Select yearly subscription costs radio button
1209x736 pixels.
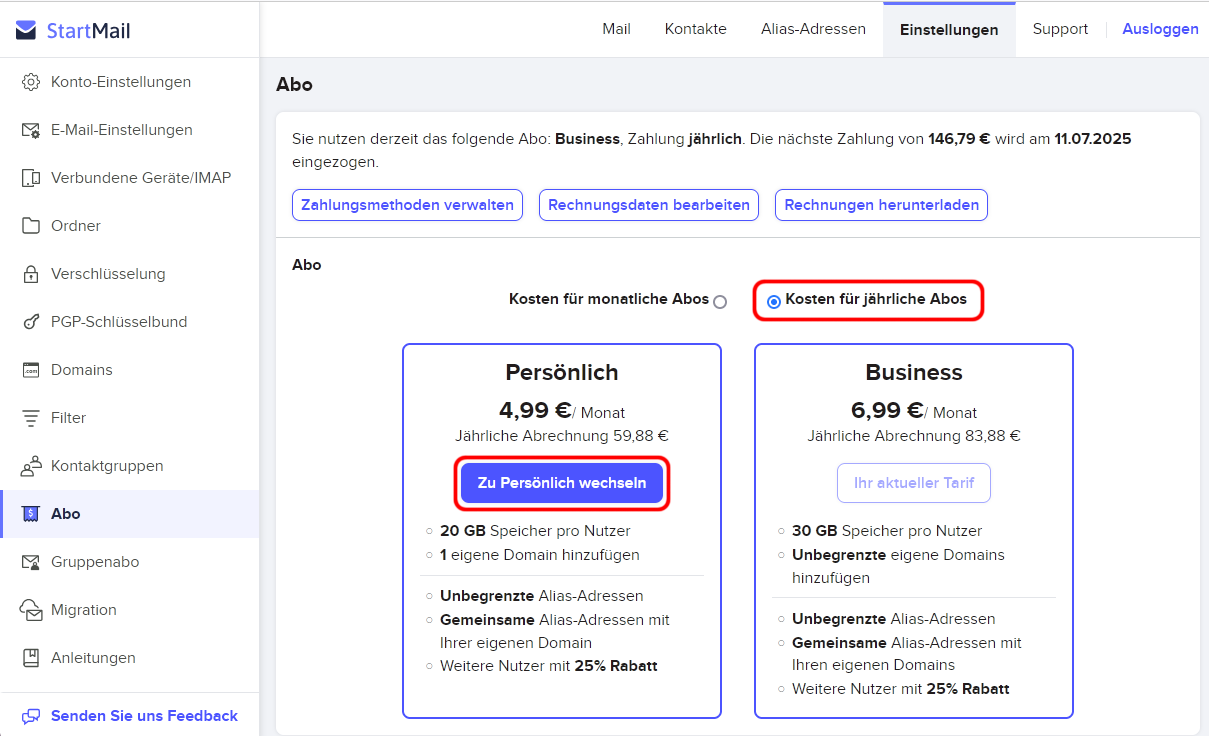[773, 301]
